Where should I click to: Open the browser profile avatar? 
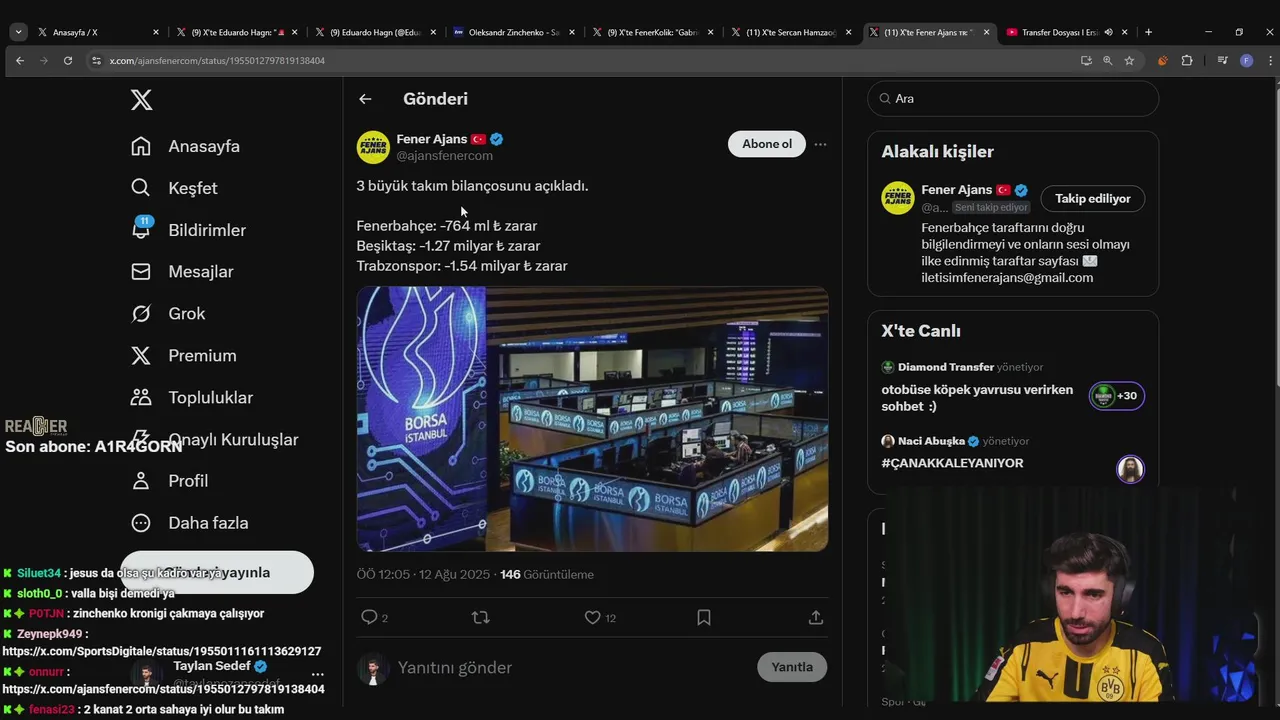tap(1246, 61)
